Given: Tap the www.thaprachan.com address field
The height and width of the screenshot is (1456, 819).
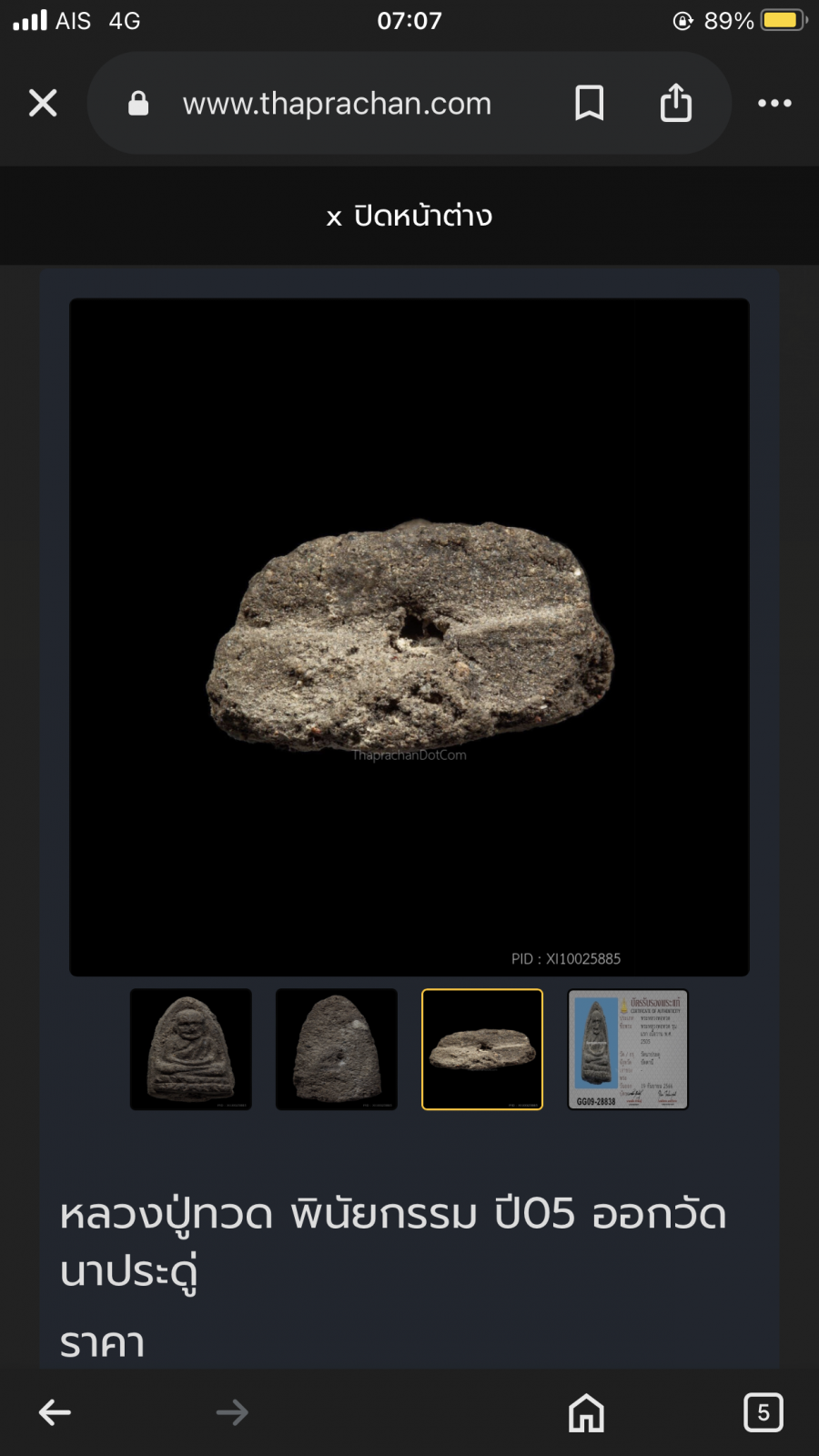Looking at the screenshot, I should click(x=337, y=104).
